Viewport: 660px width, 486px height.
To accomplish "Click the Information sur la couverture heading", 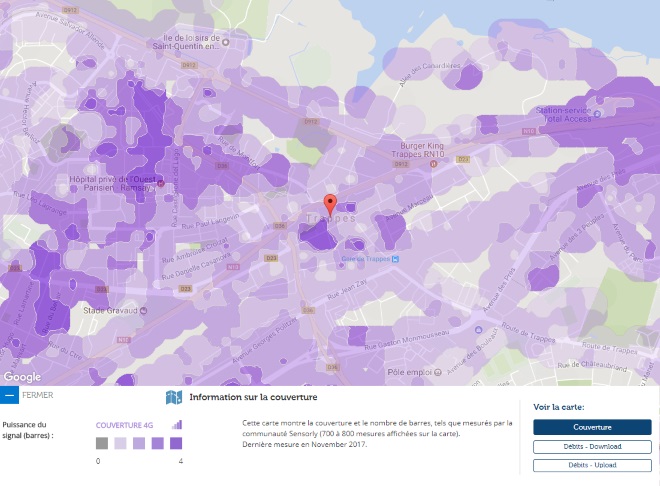I will tap(253, 398).
